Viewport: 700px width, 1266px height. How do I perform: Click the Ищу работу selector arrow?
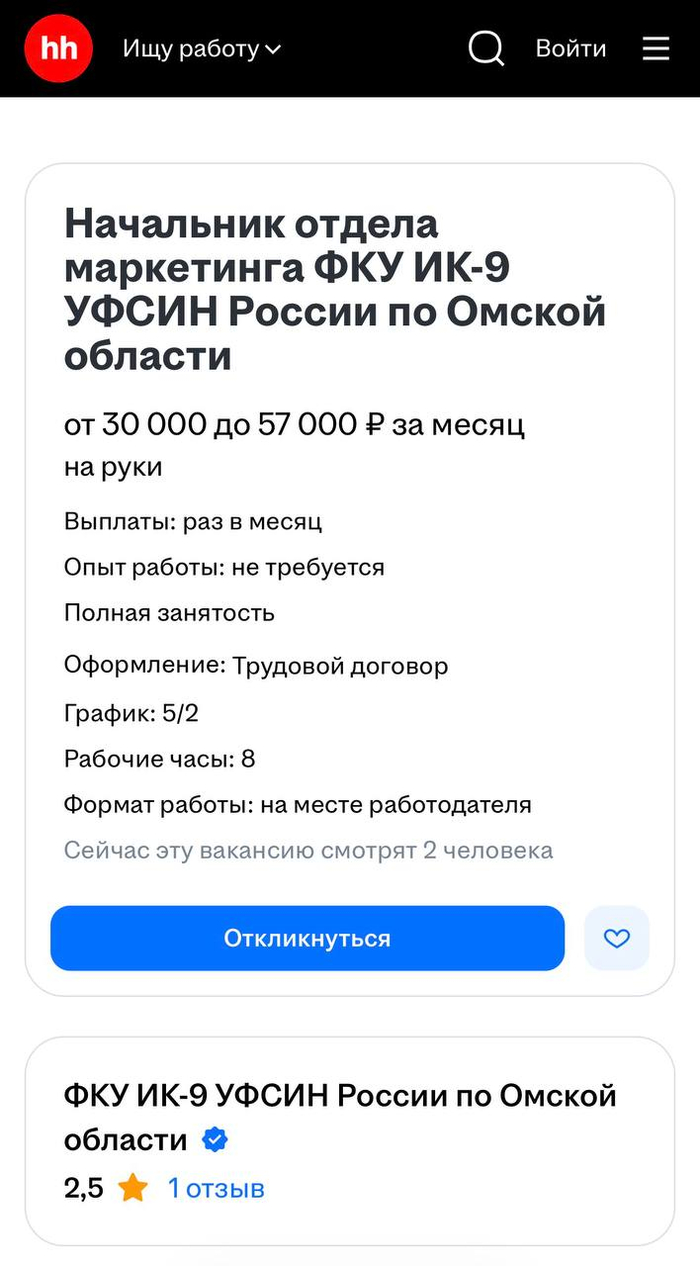tap(272, 48)
